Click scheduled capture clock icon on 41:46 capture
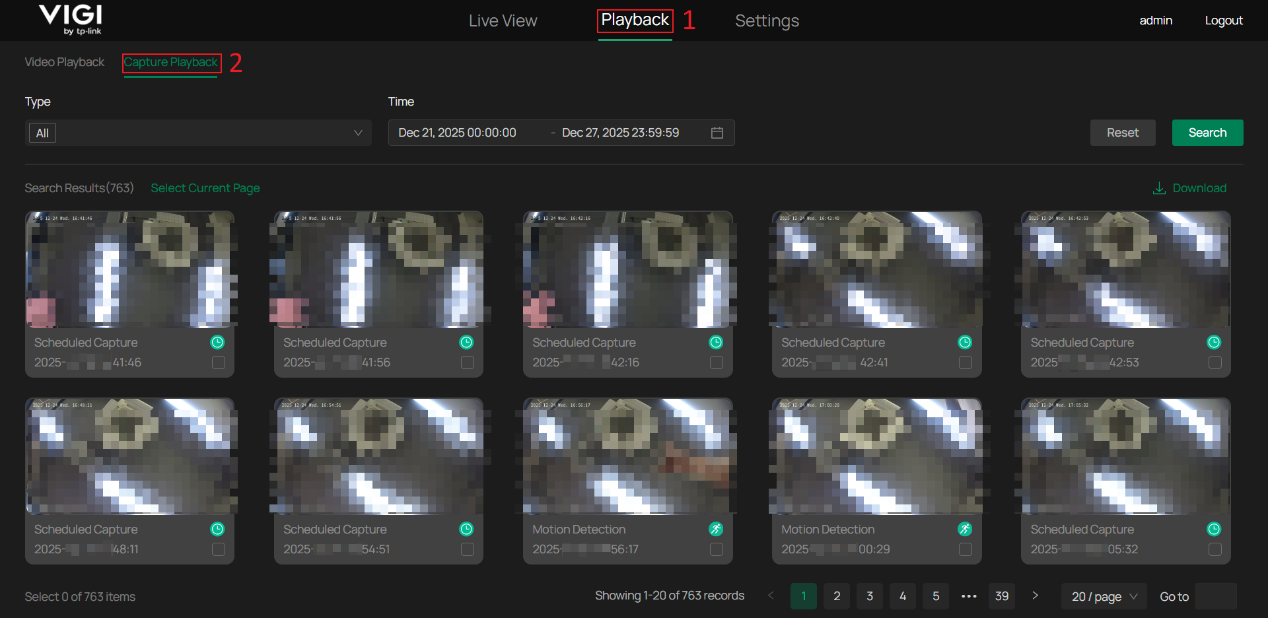Viewport: 1268px width, 618px height. click(x=218, y=342)
